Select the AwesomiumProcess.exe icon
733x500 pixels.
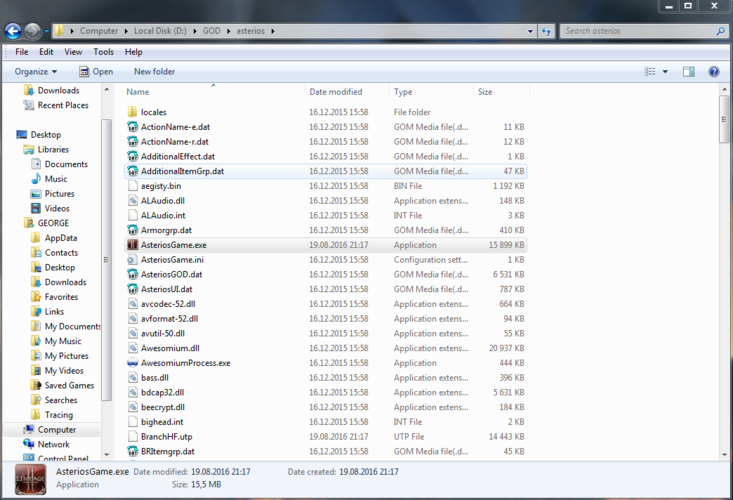pos(132,363)
